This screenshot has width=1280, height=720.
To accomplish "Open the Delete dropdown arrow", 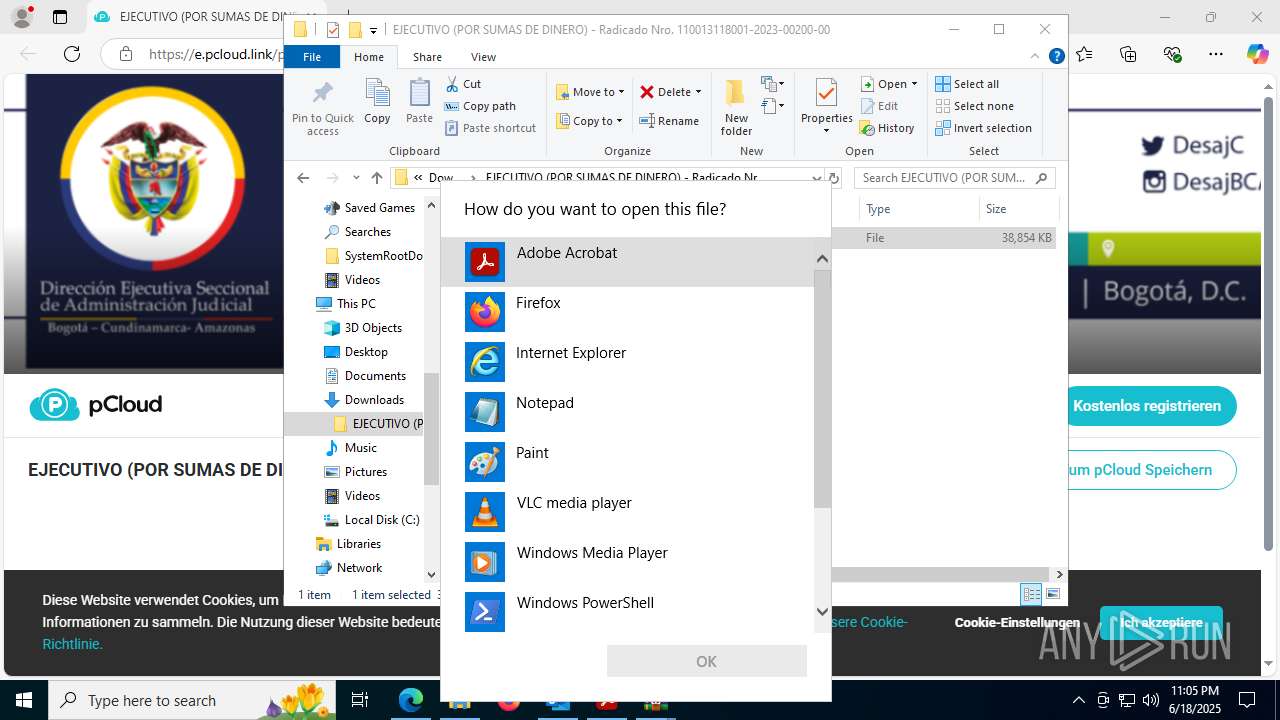I will pyautogui.click(x=698, y=92).
